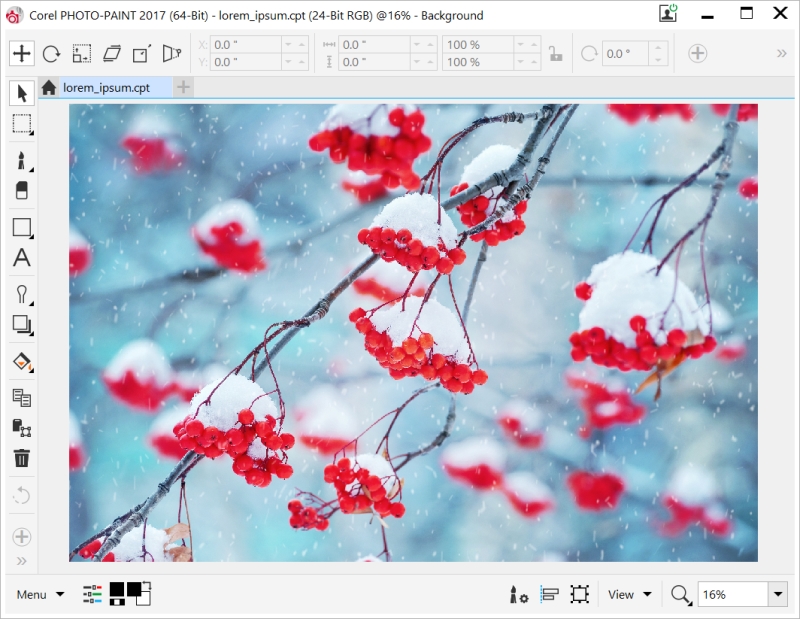Toggle the options sliders icon
The width and height of the screenshot is (800, 619).
(x=92, y=594)
